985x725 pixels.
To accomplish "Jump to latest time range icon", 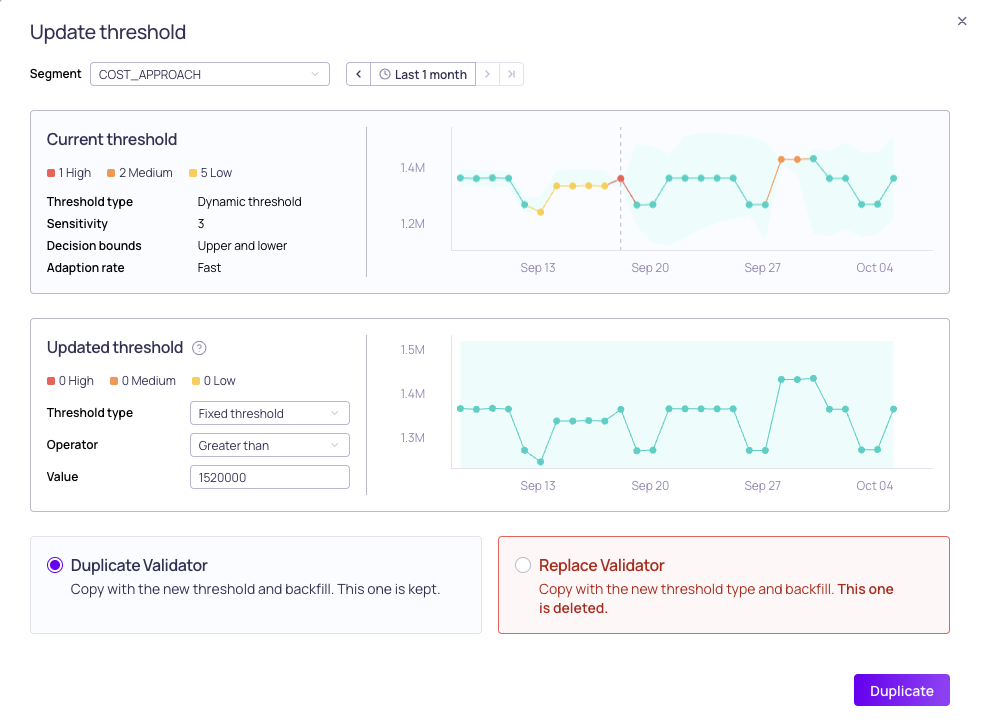I will [511, 74].
